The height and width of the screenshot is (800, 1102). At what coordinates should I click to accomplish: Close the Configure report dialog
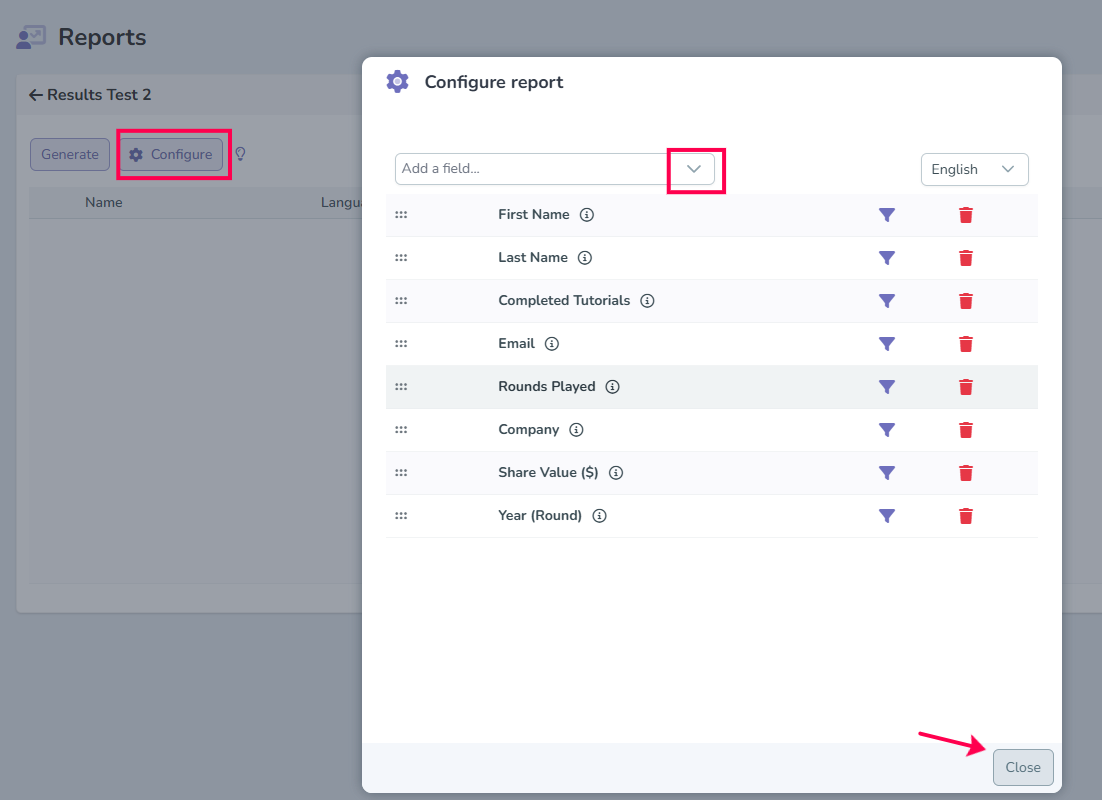[1023, 767]
